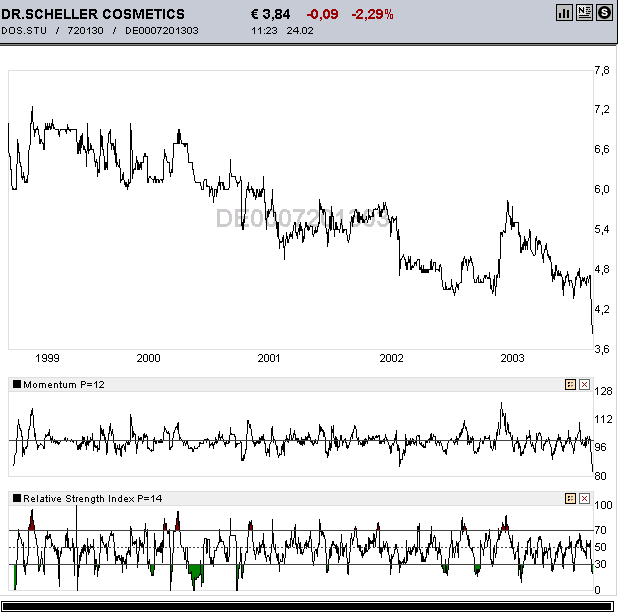
Task: Click the € 3,84 price value
Action: [270, 14]
